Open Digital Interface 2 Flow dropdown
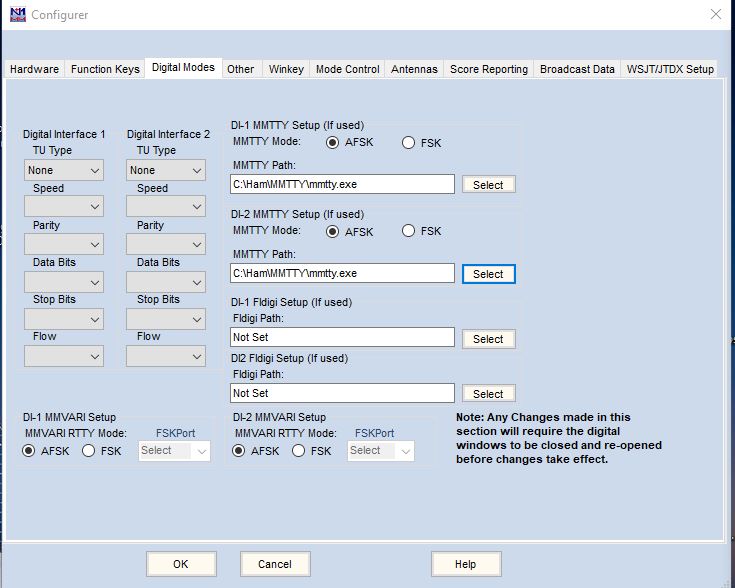735x588 pixels. click(x=166, y=356)
